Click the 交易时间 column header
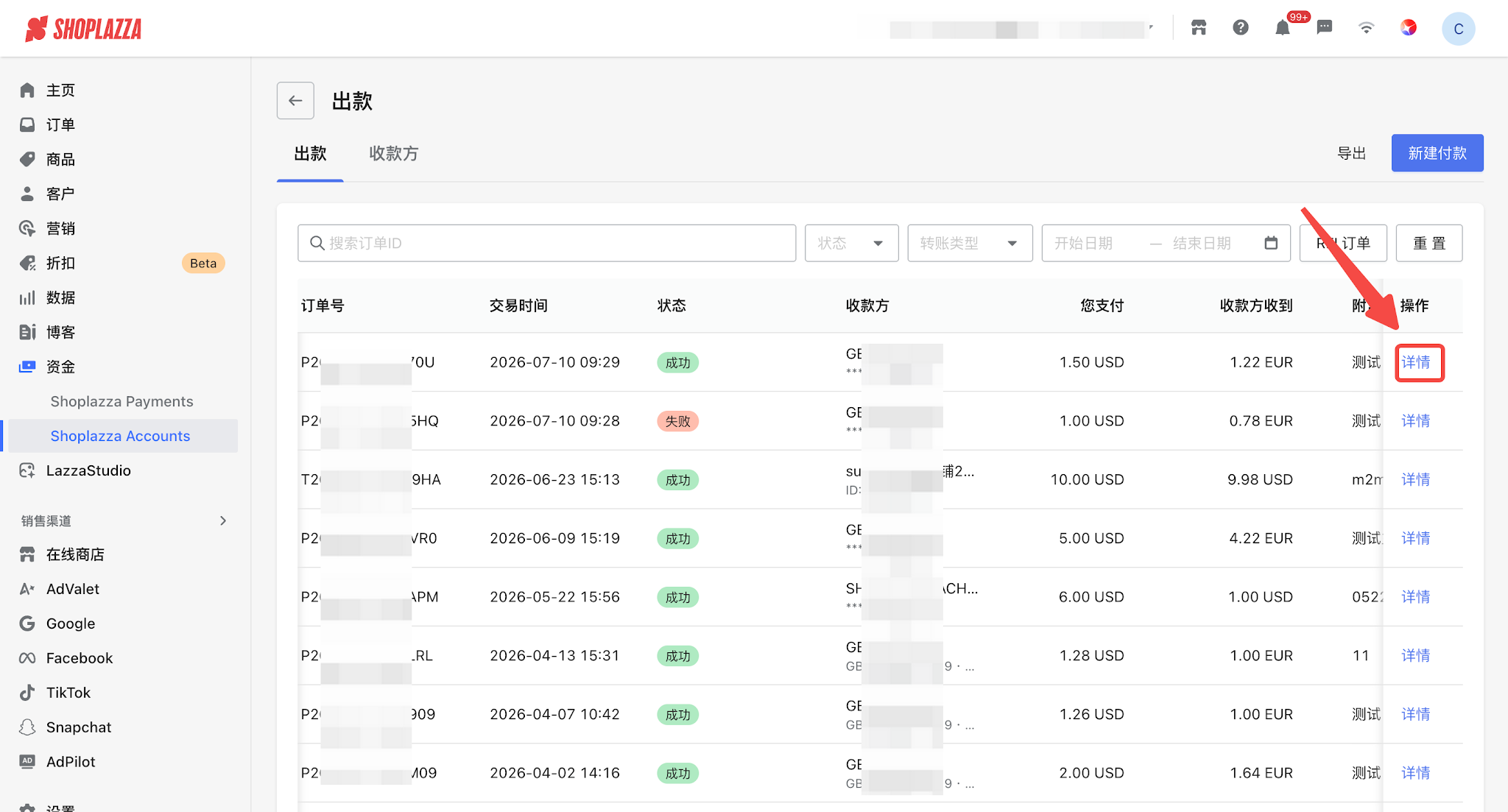This screenshot has width=1508, height=812. tap(518, 306)
